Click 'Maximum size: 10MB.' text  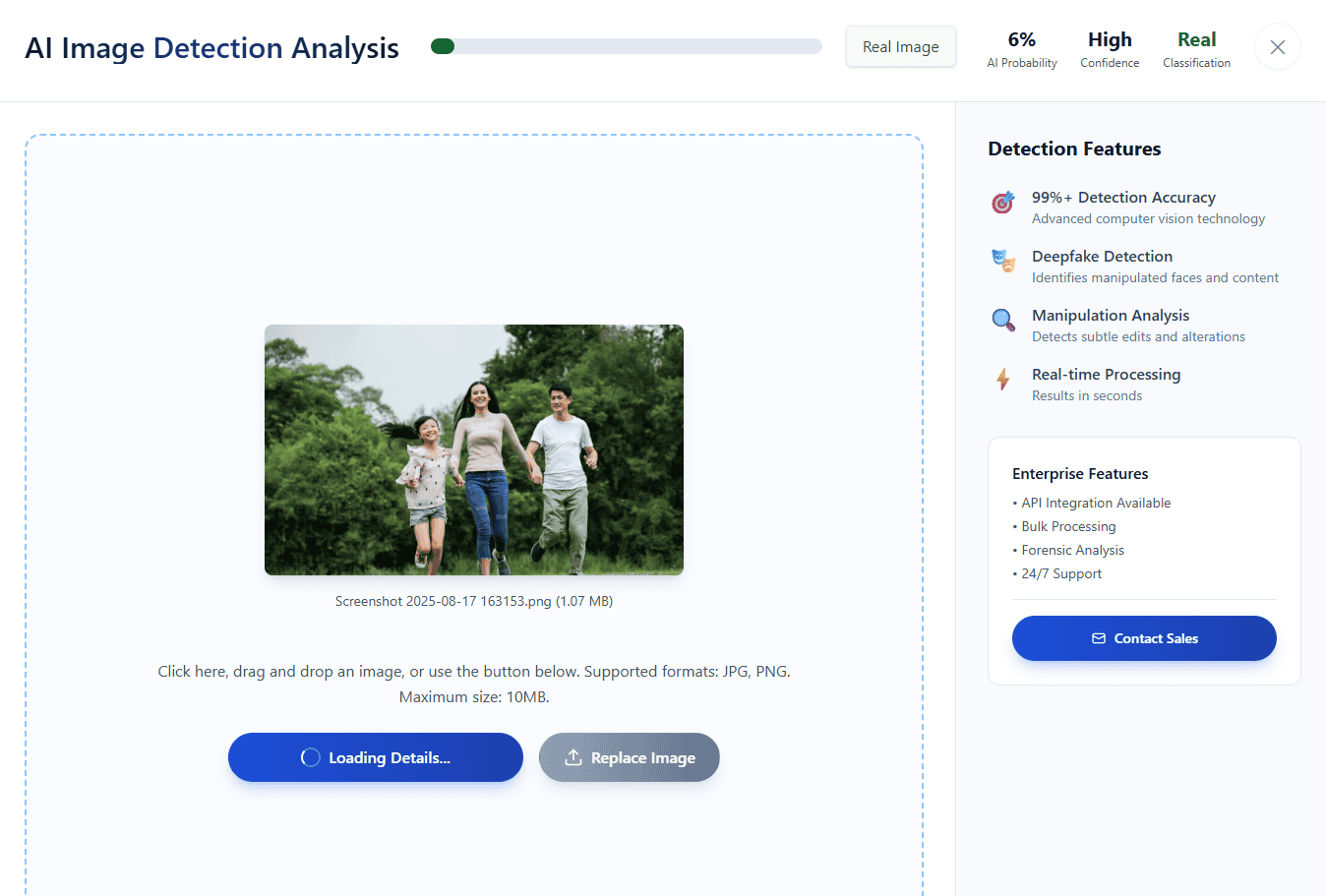tap(474, 697)
